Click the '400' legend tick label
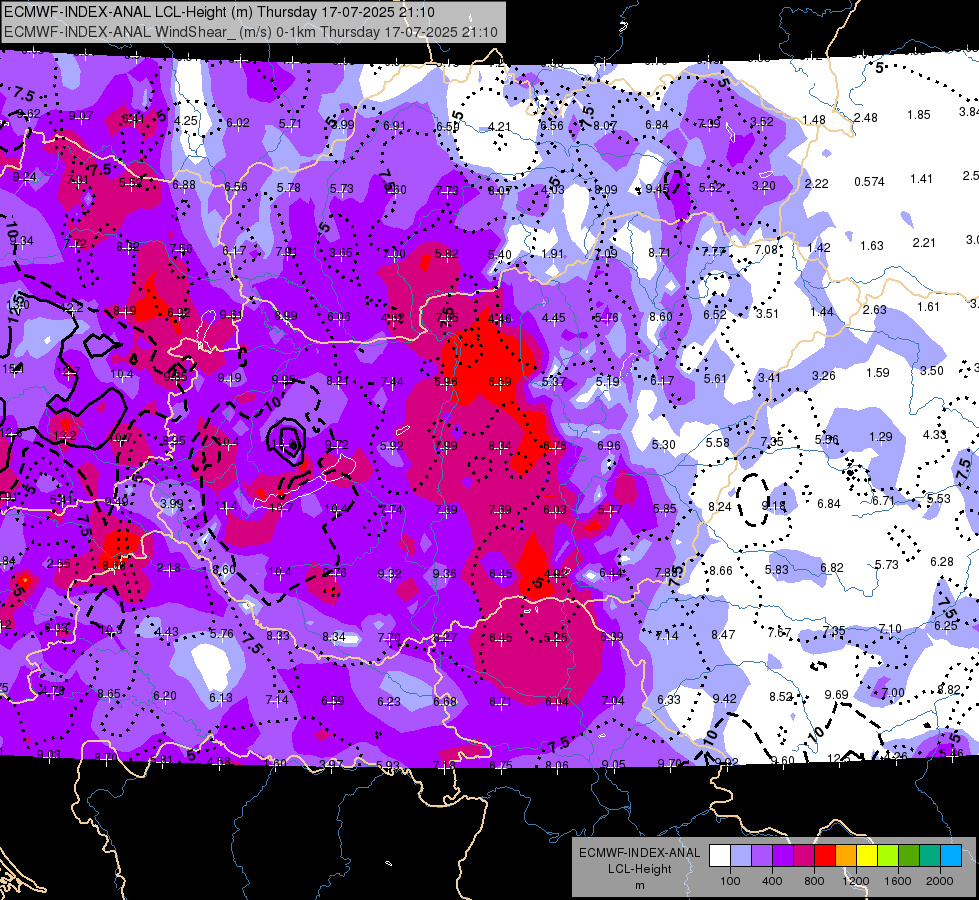 pos(772,881)
